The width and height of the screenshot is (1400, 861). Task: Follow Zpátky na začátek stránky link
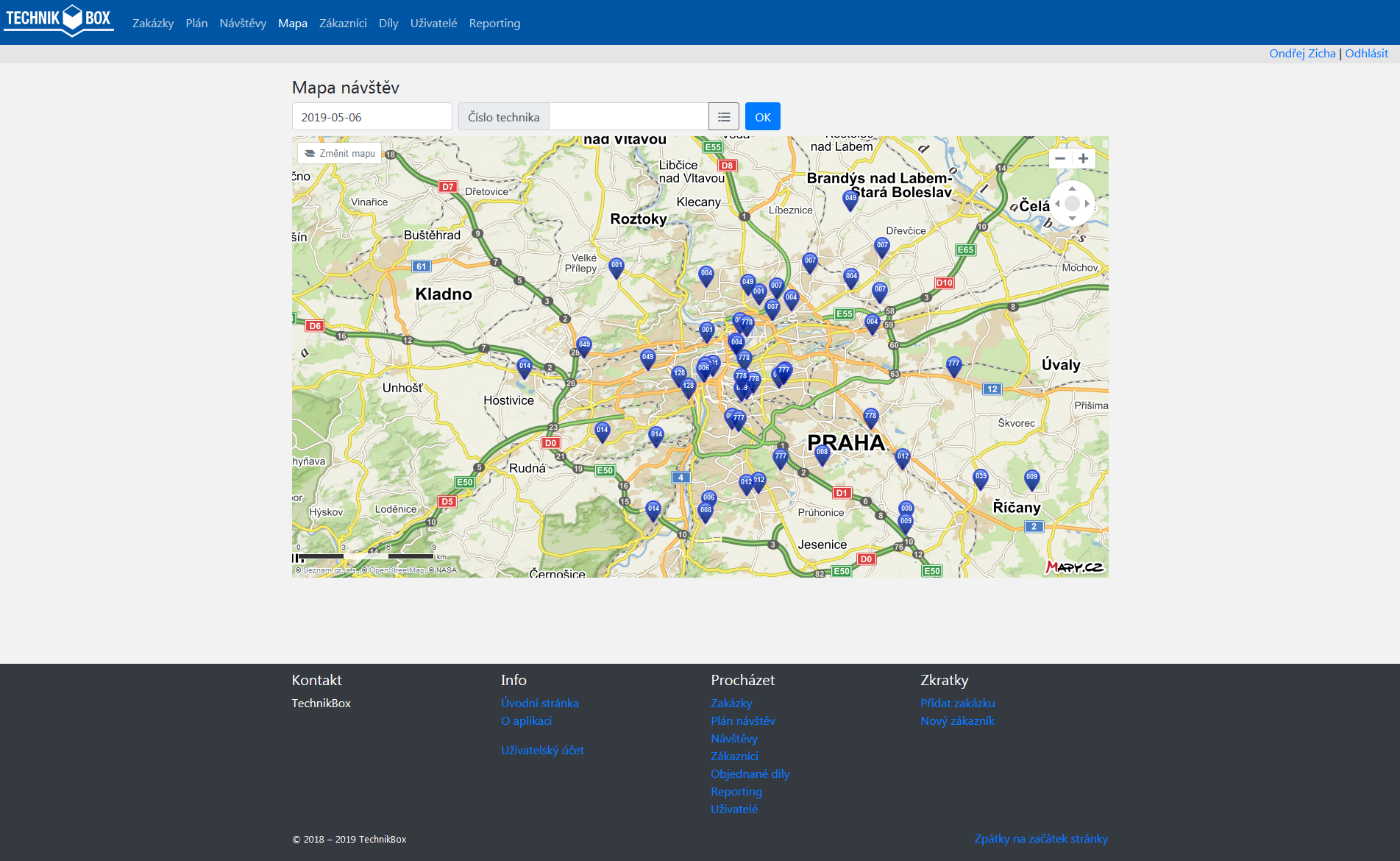(x=1041, y=838)
